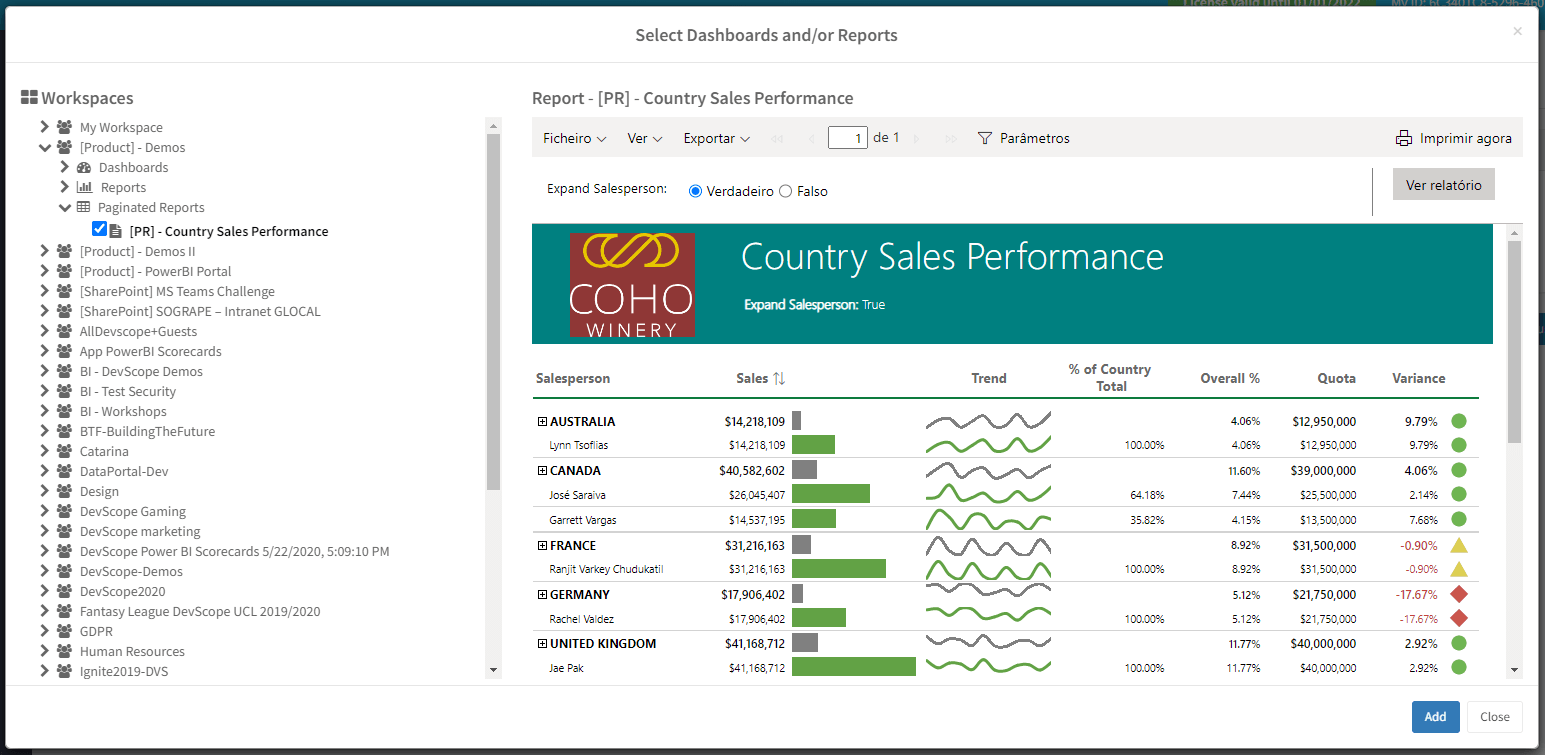Expand the My Workspace tree node
Viewport: 1545px width, 755px height.
pos(44,127)
